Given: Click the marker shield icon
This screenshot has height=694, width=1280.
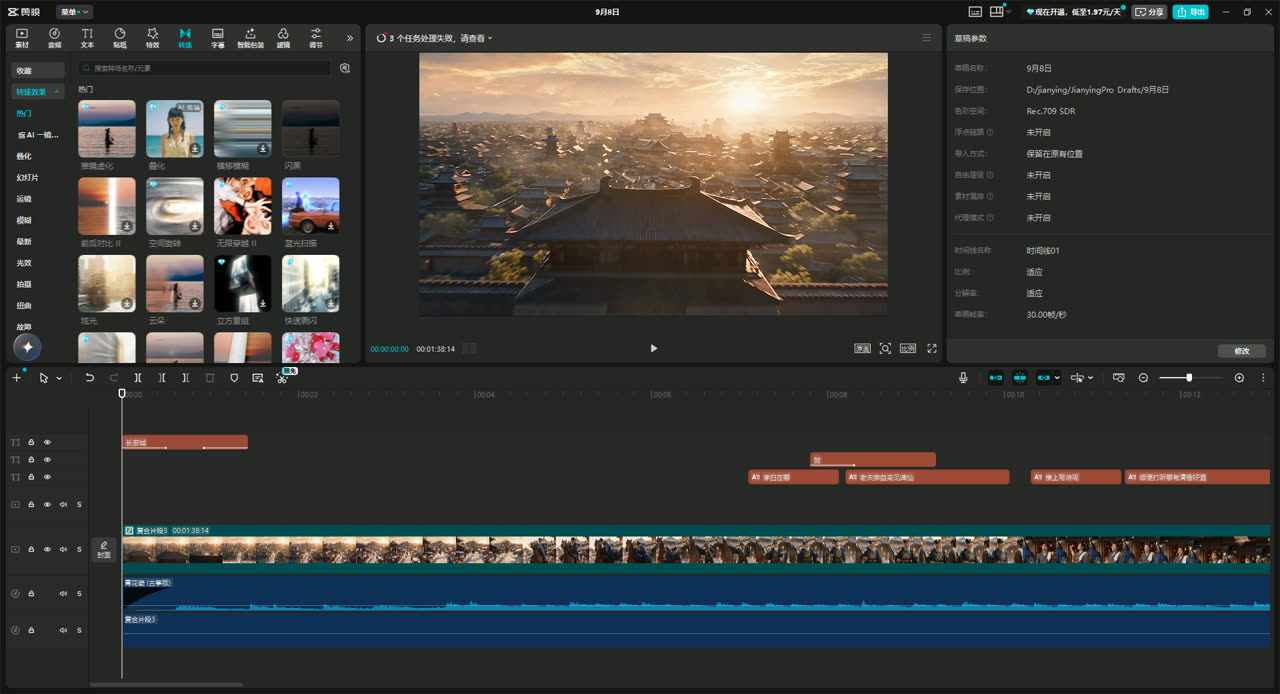Looking at the screenshot, I should point(234,378).
